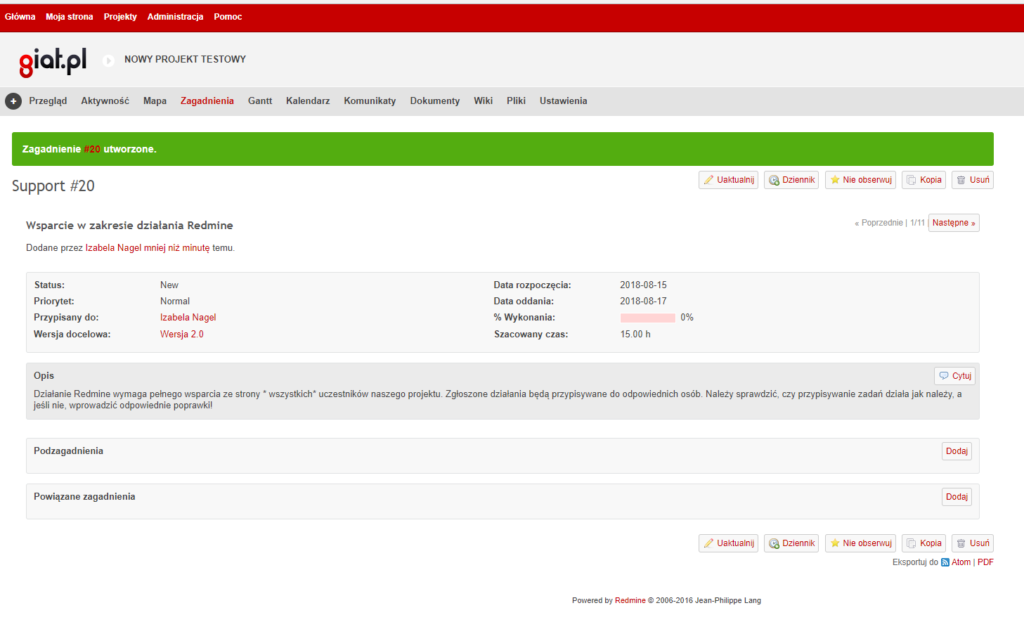The image size is (1024, 622).
Task: Click Dodaj in Powiązane zagadnienia section
Action: click(956, 497)
